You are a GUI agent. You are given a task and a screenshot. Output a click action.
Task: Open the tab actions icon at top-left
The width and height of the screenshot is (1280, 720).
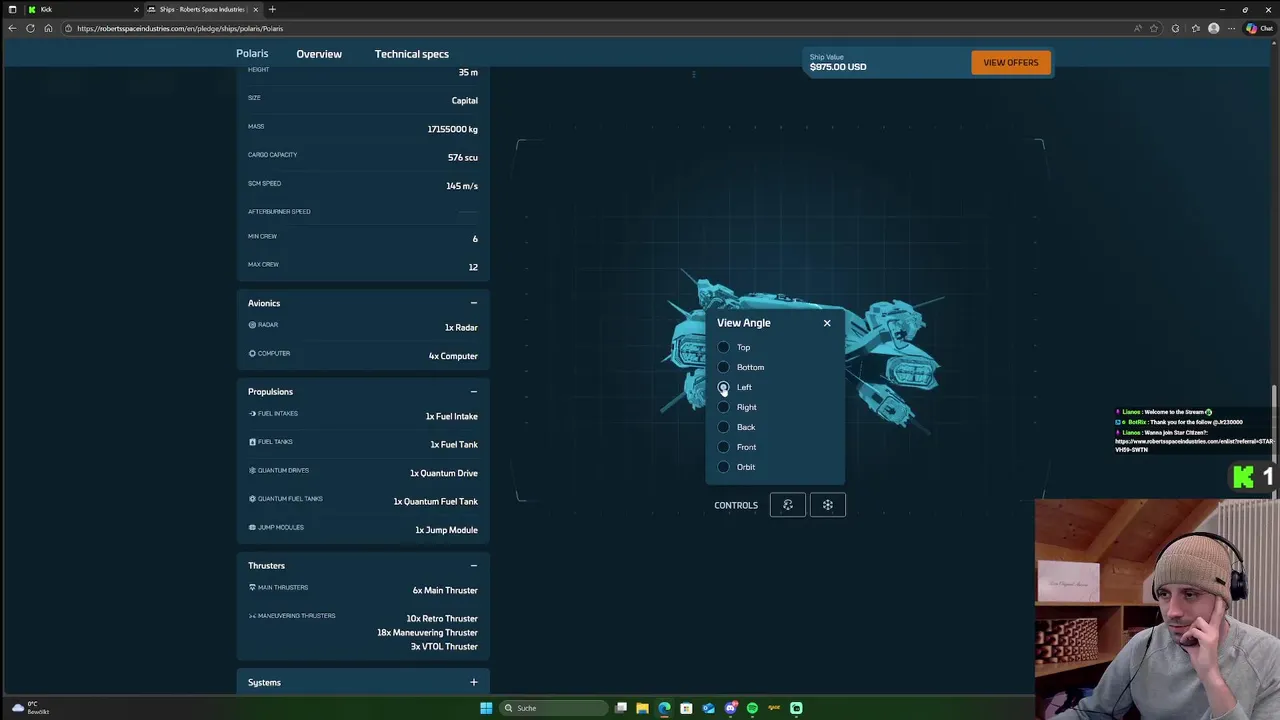point(12,9)
